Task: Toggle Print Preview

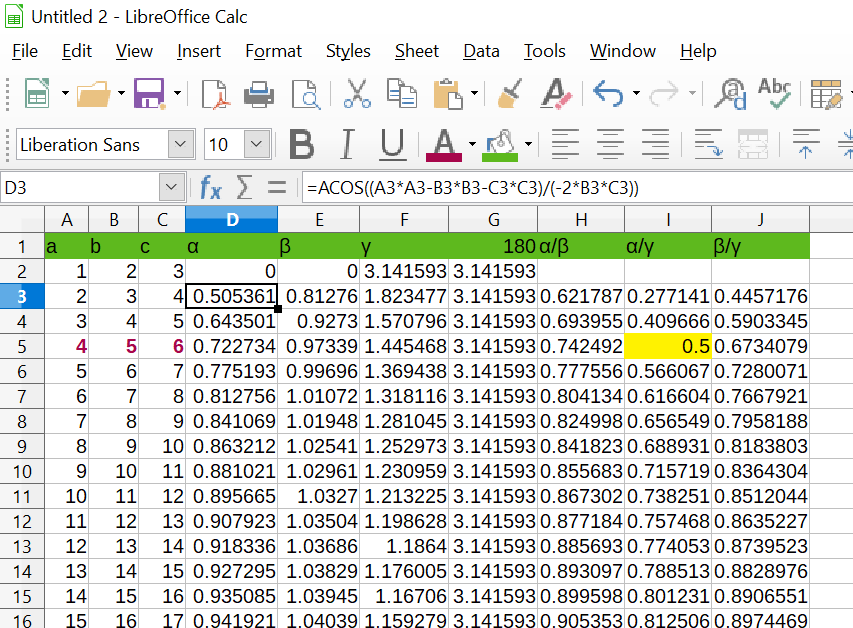Action: [306, 94]
